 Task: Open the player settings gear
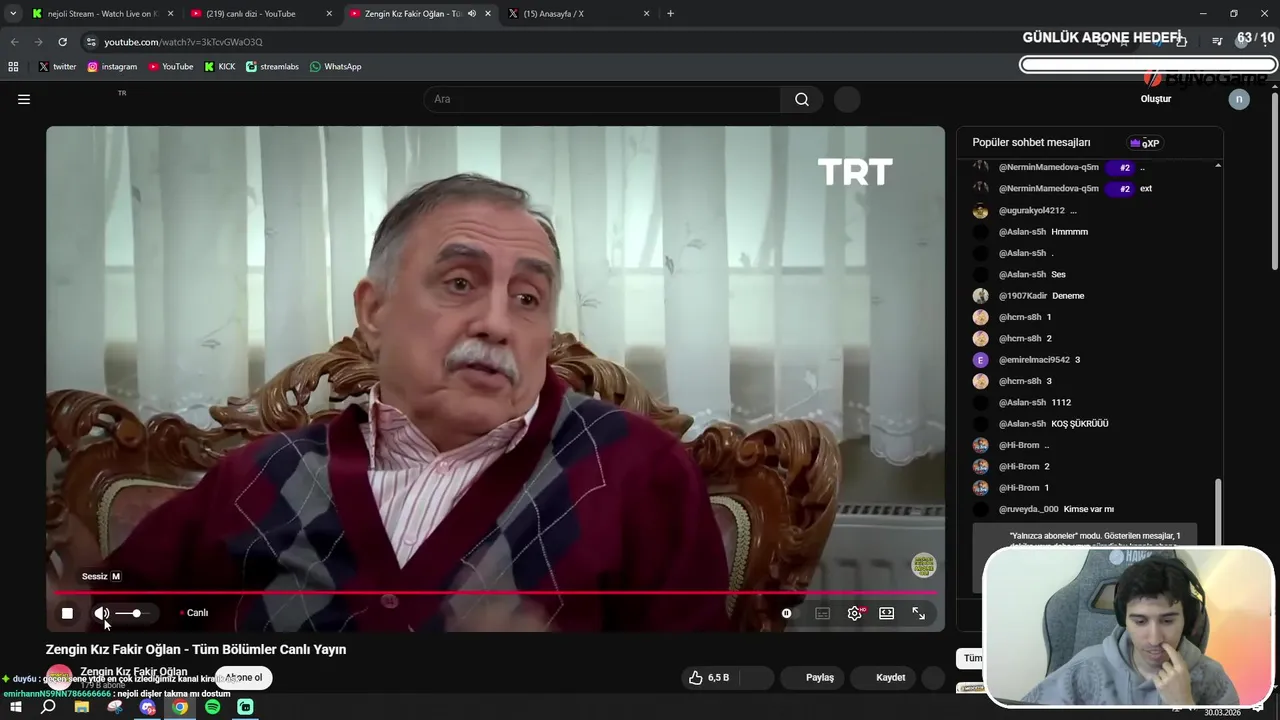click(x=854, y=613)
